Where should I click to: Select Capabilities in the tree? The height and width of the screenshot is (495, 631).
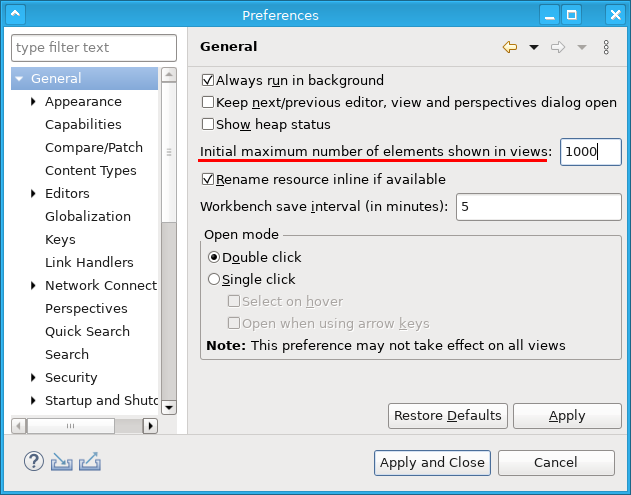tap(83, 125)
